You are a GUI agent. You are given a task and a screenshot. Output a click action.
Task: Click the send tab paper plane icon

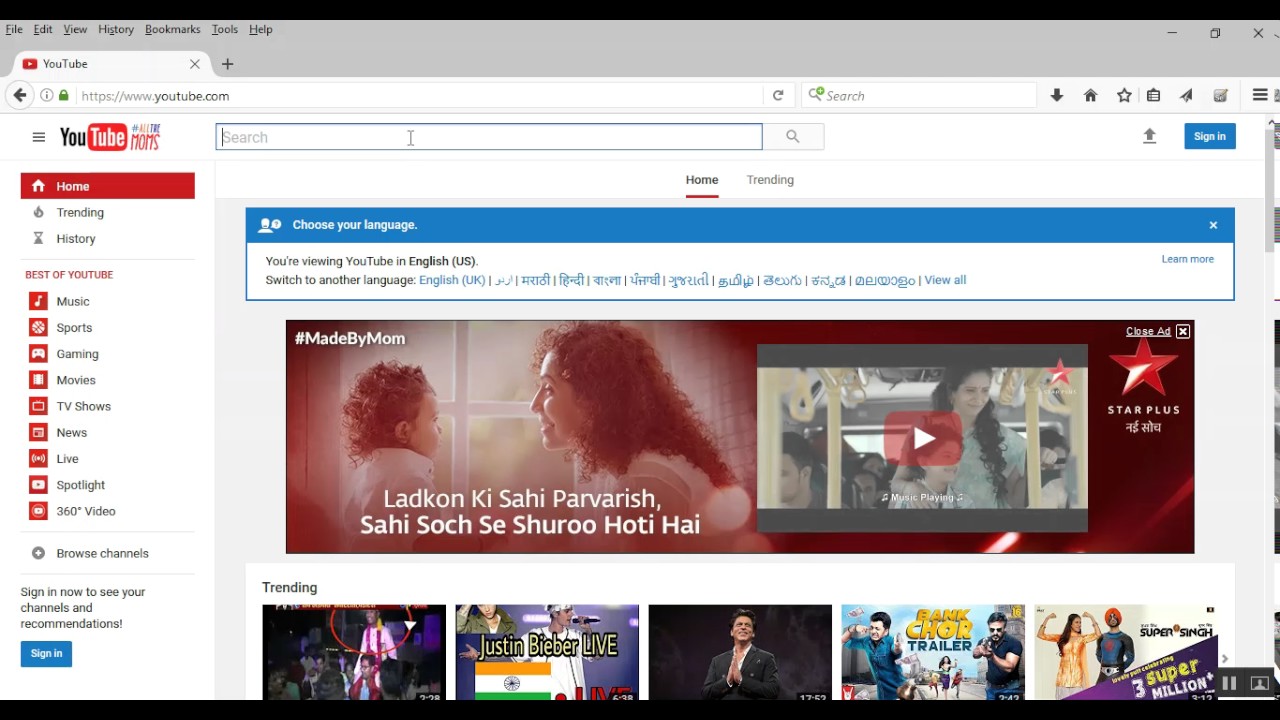point(1186,96)
